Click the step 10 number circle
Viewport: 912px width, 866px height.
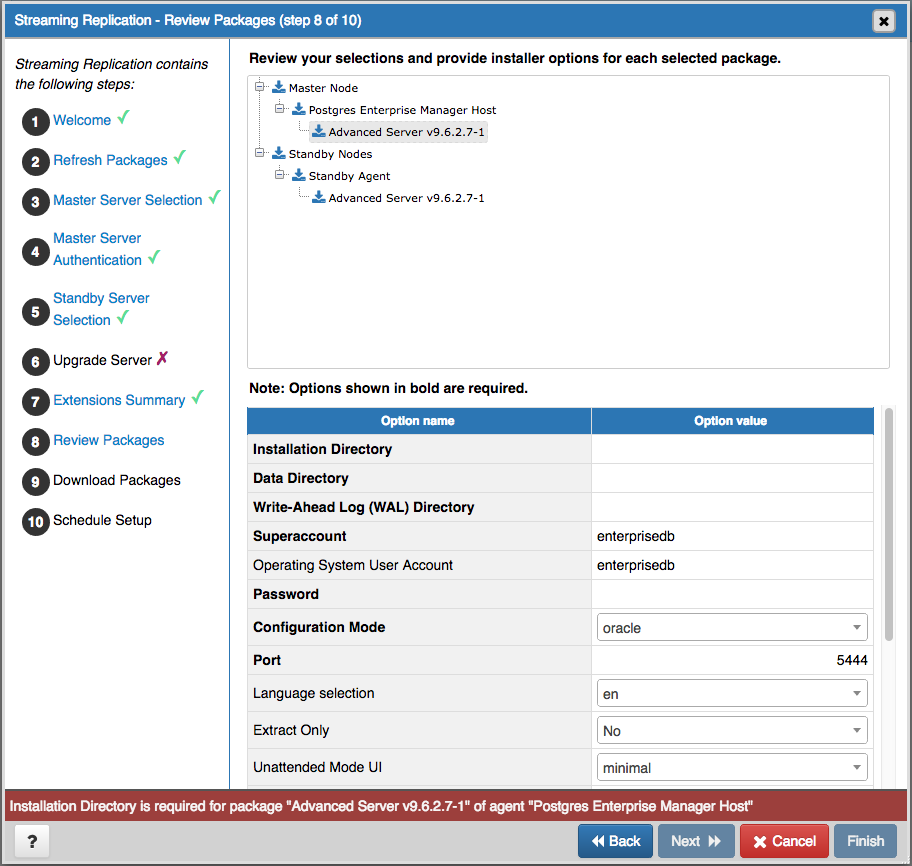[x=35, y=522]
